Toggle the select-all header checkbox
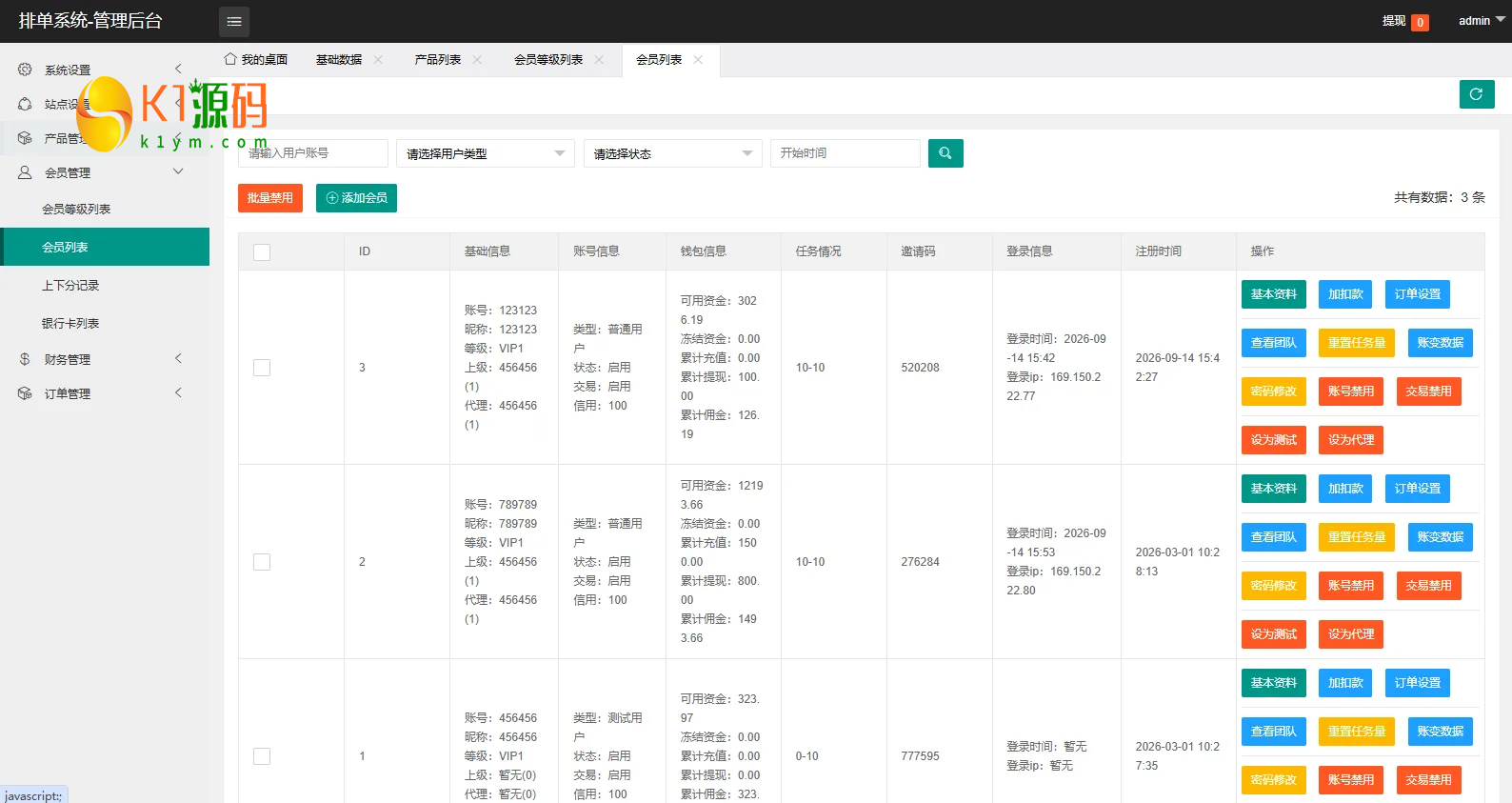Screen dimensions: 1512x803 click(262, 251)
